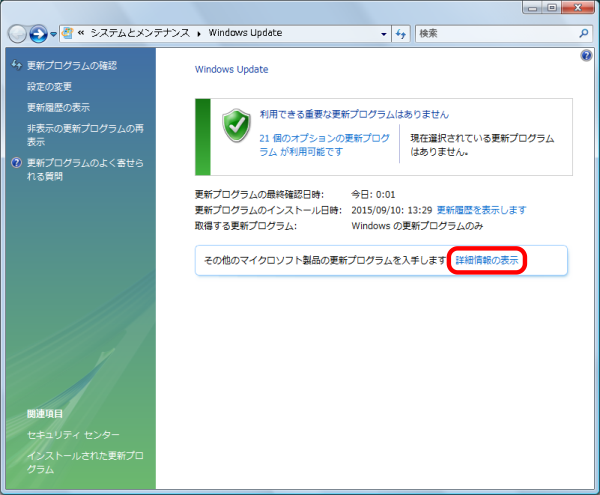
Task: Click the double chevron breadcrumb overflow
Action: [x=81, y=33]
